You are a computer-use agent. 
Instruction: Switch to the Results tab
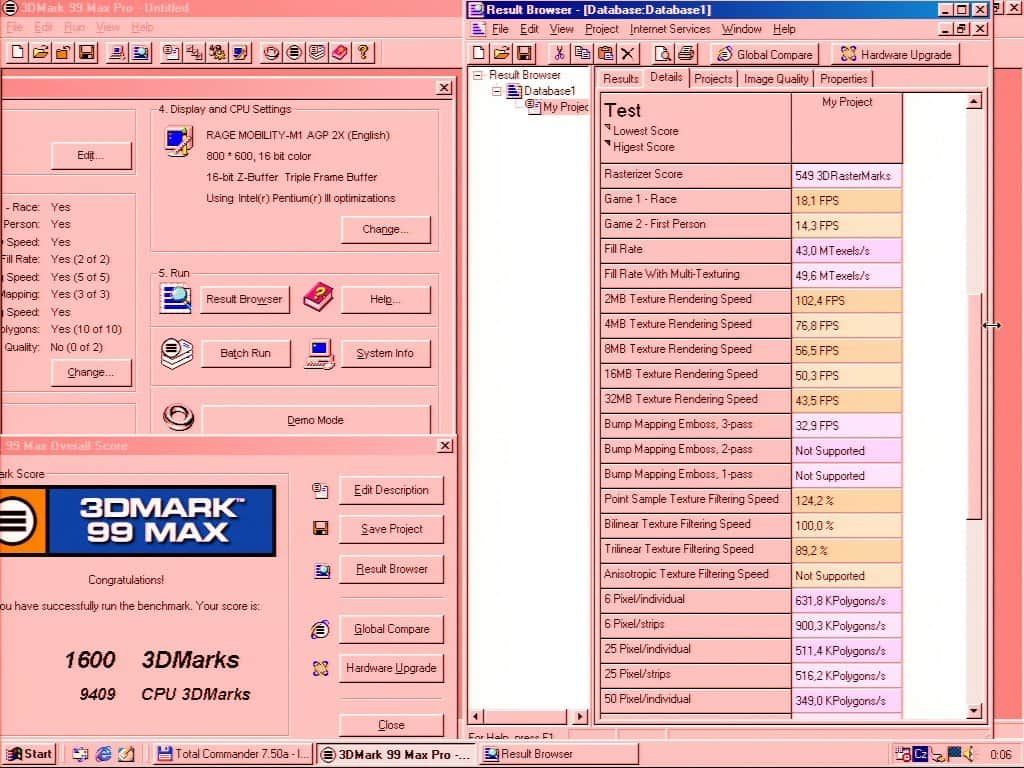tap(620, 79)
